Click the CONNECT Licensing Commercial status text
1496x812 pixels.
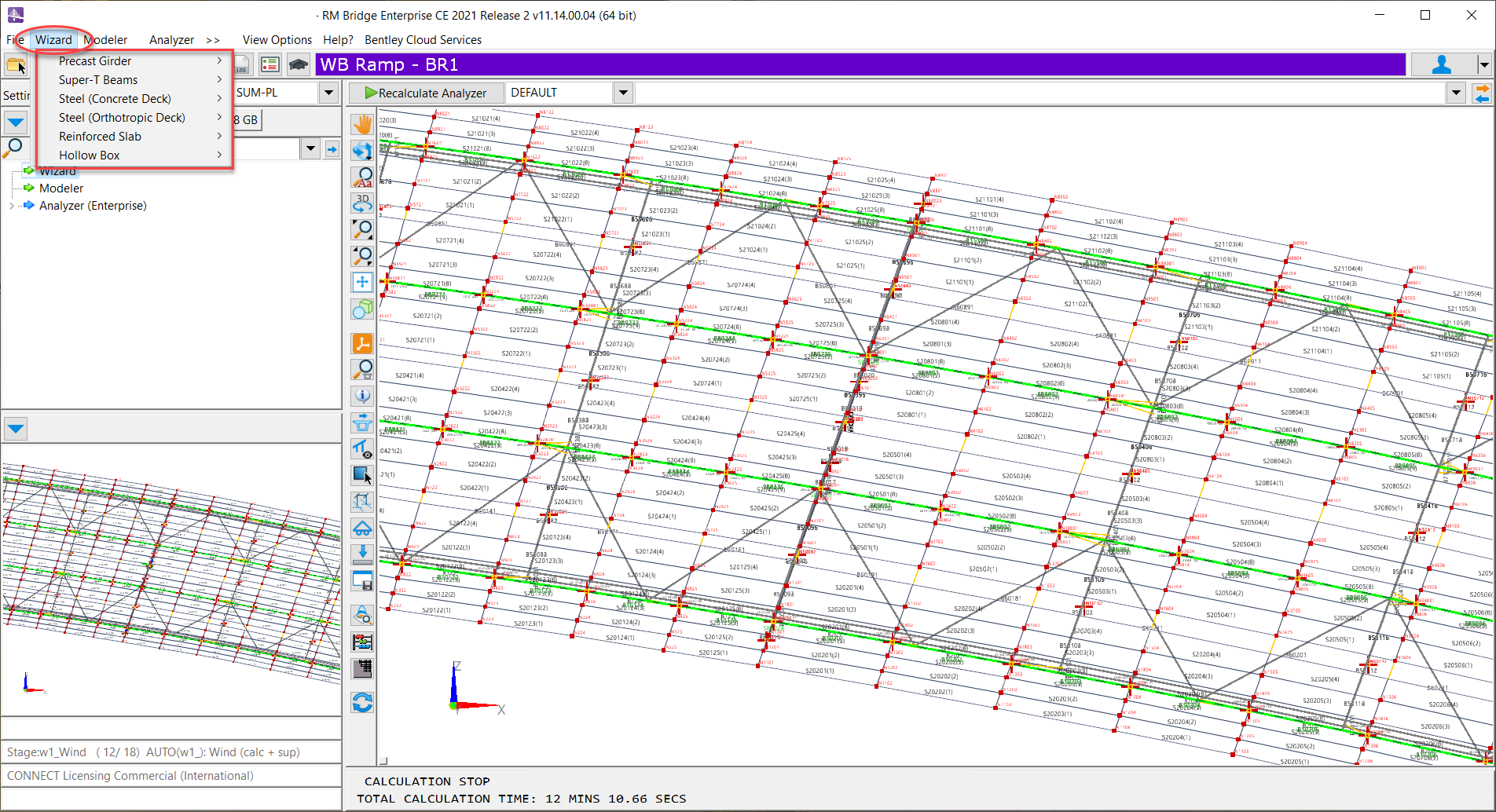pyautogui.click(x=130, y=776)
